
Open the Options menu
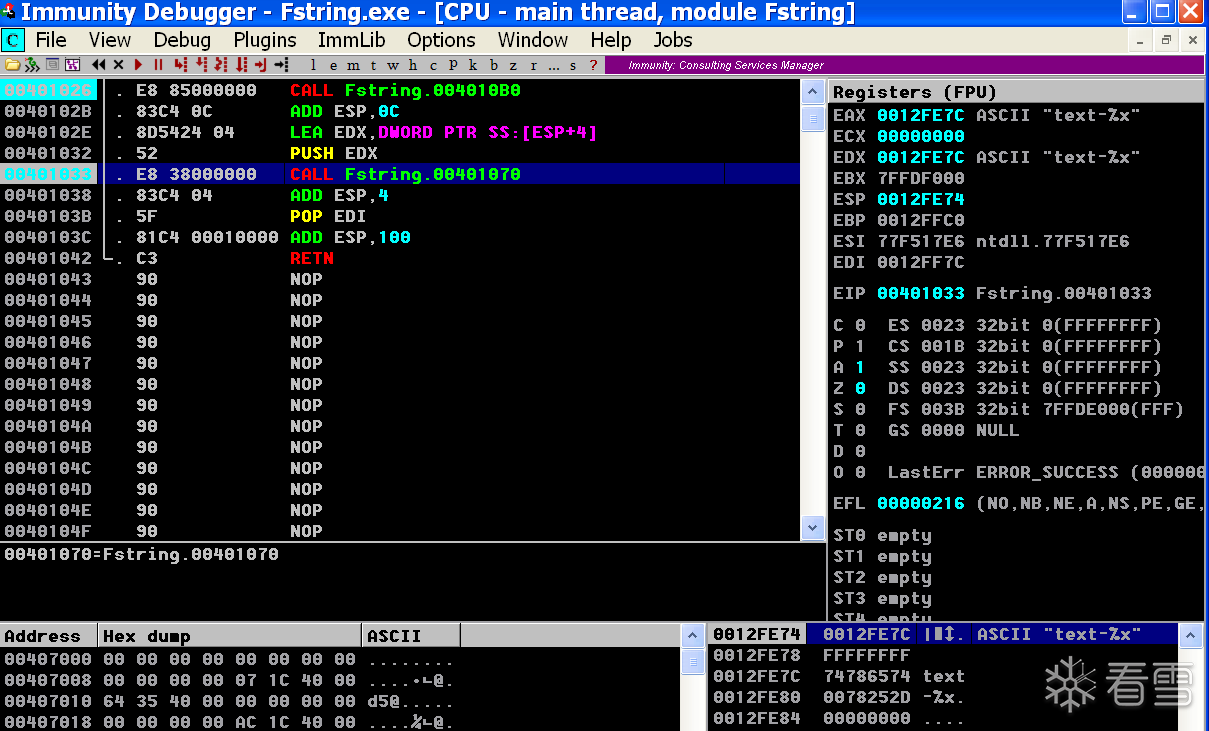441,40
